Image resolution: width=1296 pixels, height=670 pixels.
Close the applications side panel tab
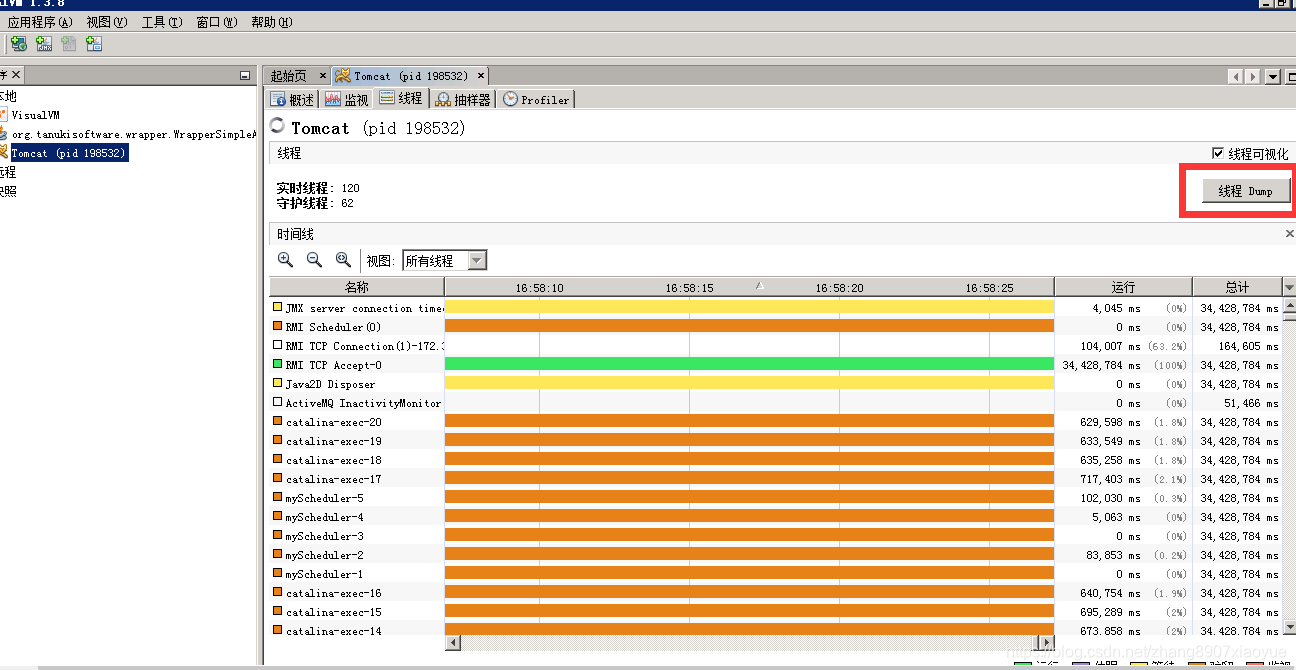(16, 75)
